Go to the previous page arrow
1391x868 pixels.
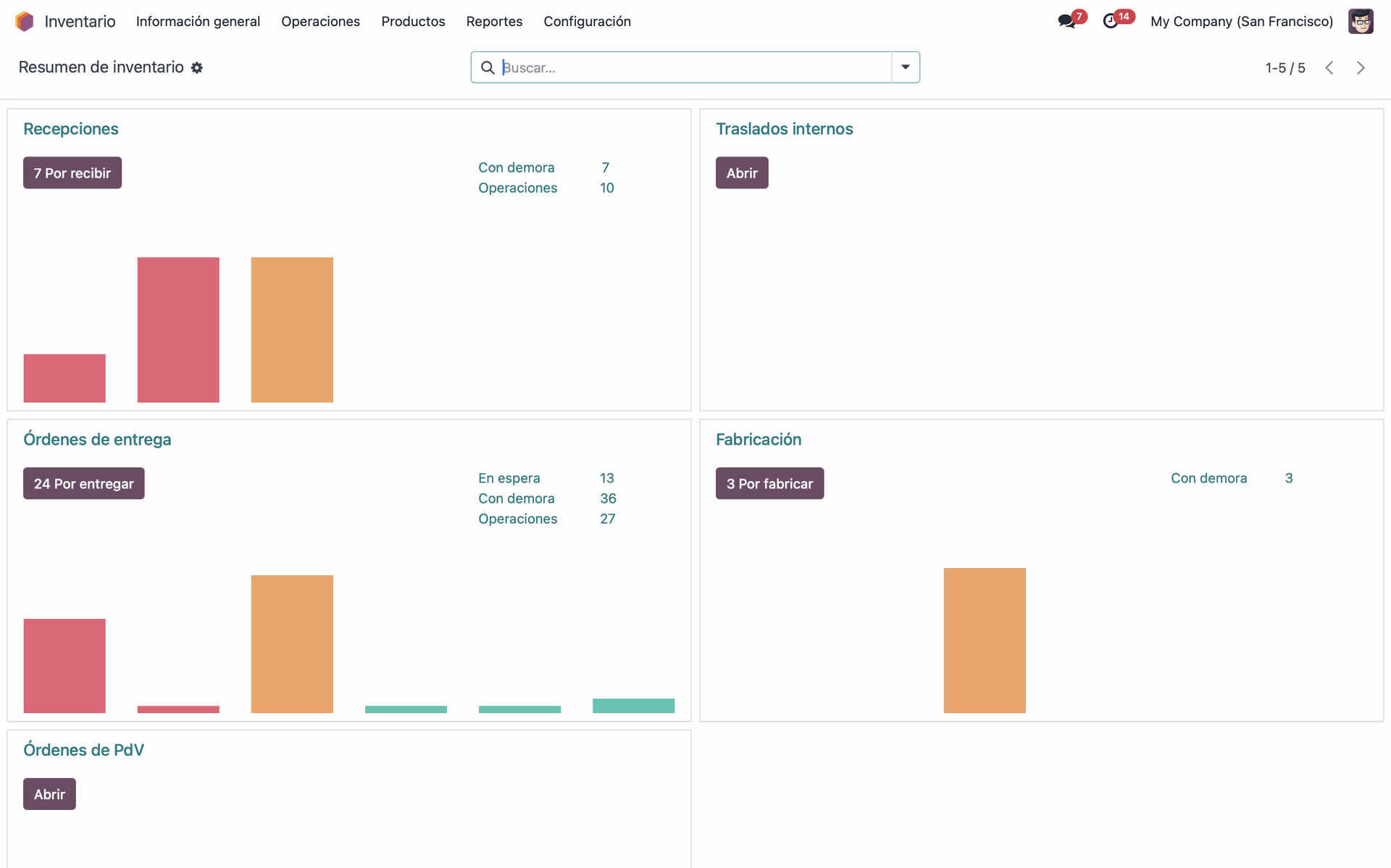pyautogui.click(x=1329, y=68)
